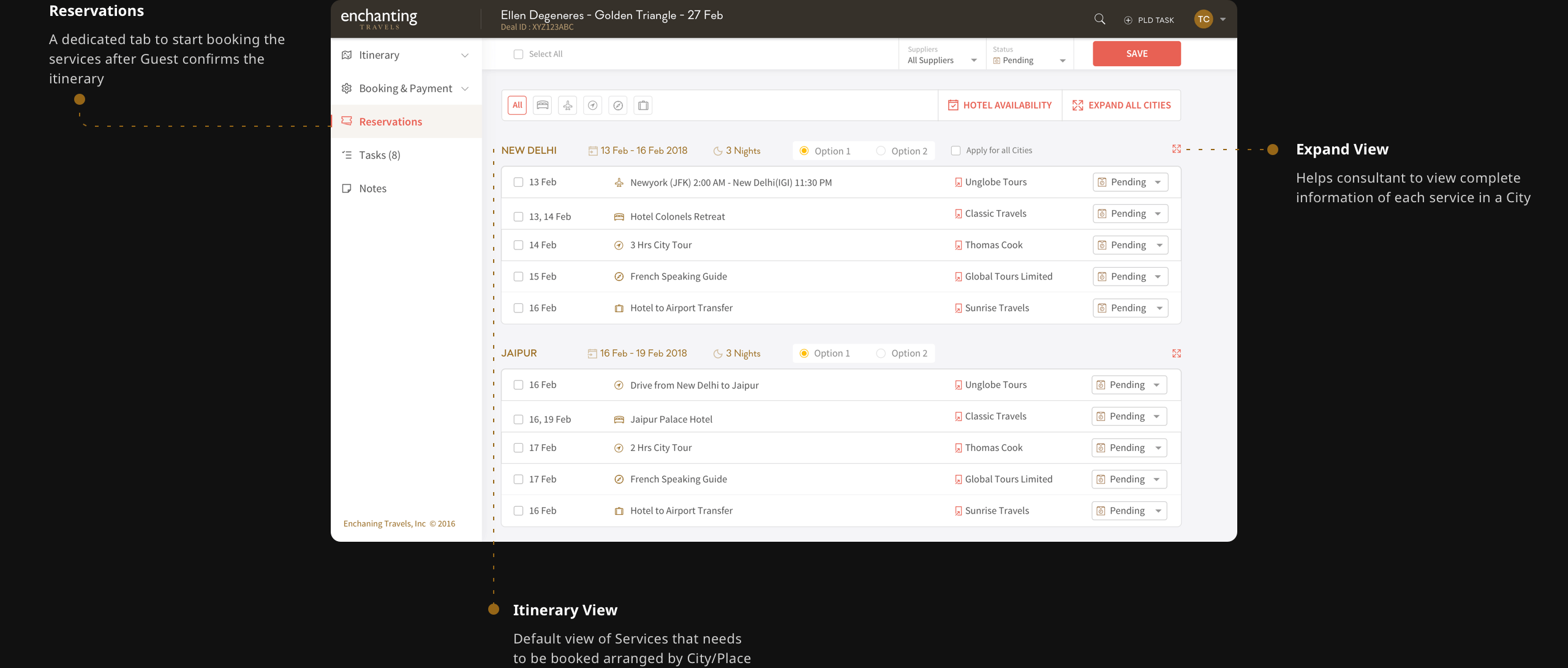Viewport: 1568px width, 668px height.
Task: Select the flight filter icon
Action: [x=568, y=105]
